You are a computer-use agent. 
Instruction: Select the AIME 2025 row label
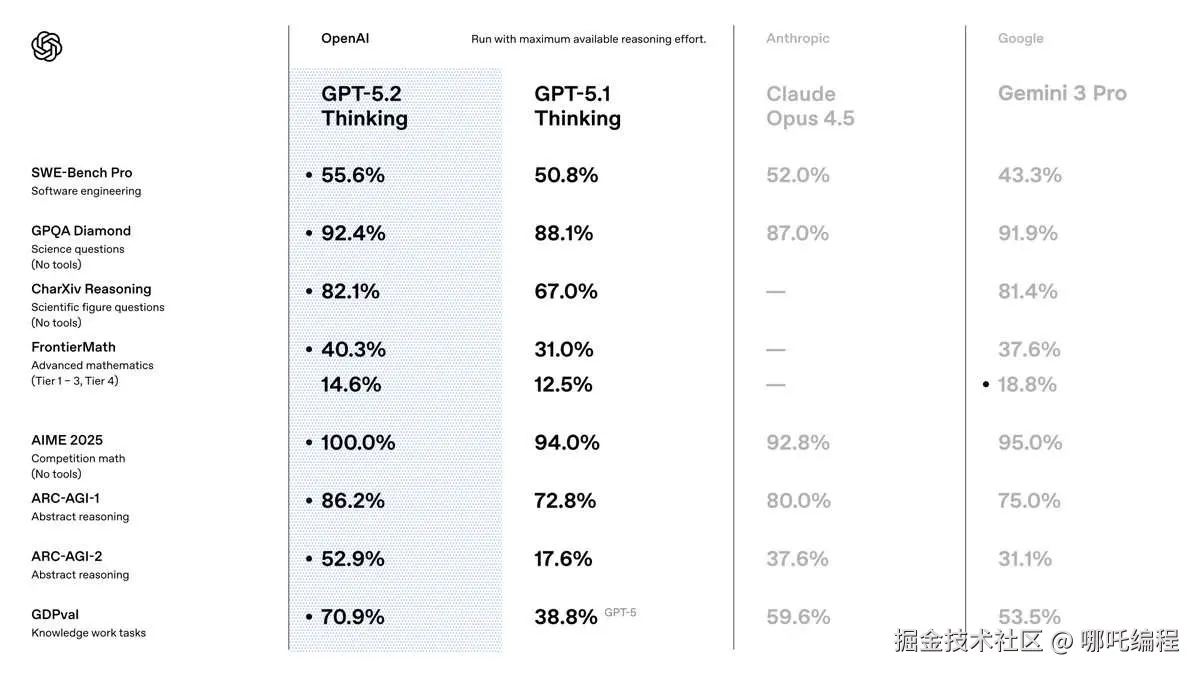tap(67, 440)
